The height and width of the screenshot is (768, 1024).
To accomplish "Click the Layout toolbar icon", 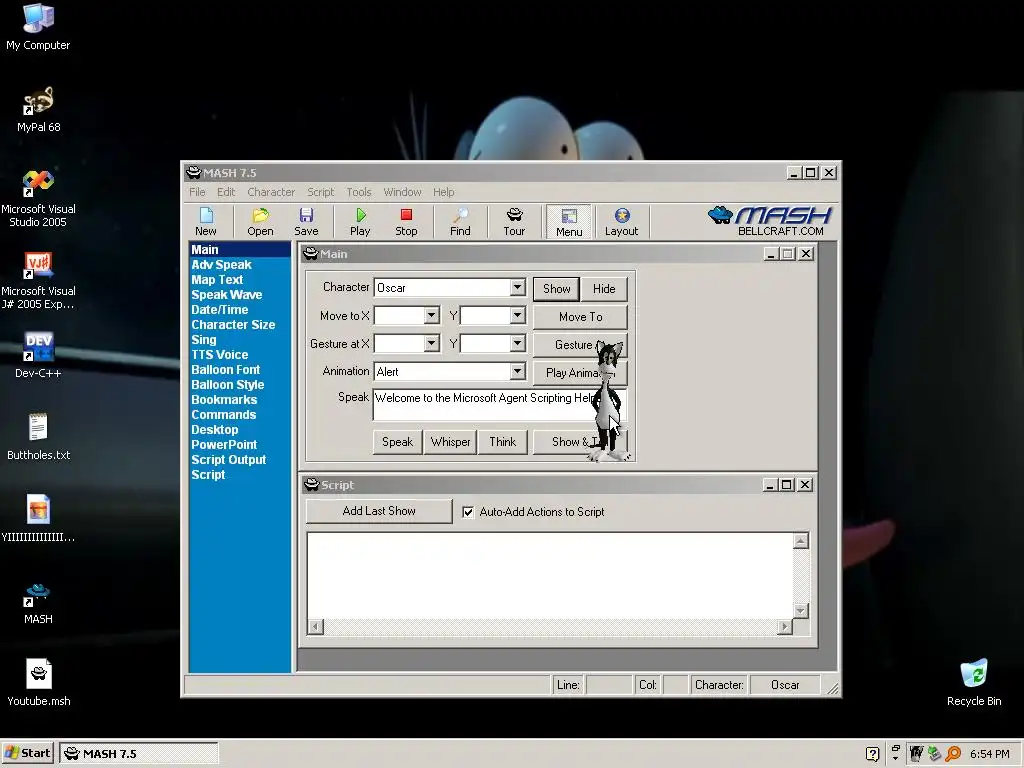I will (621, 221).
